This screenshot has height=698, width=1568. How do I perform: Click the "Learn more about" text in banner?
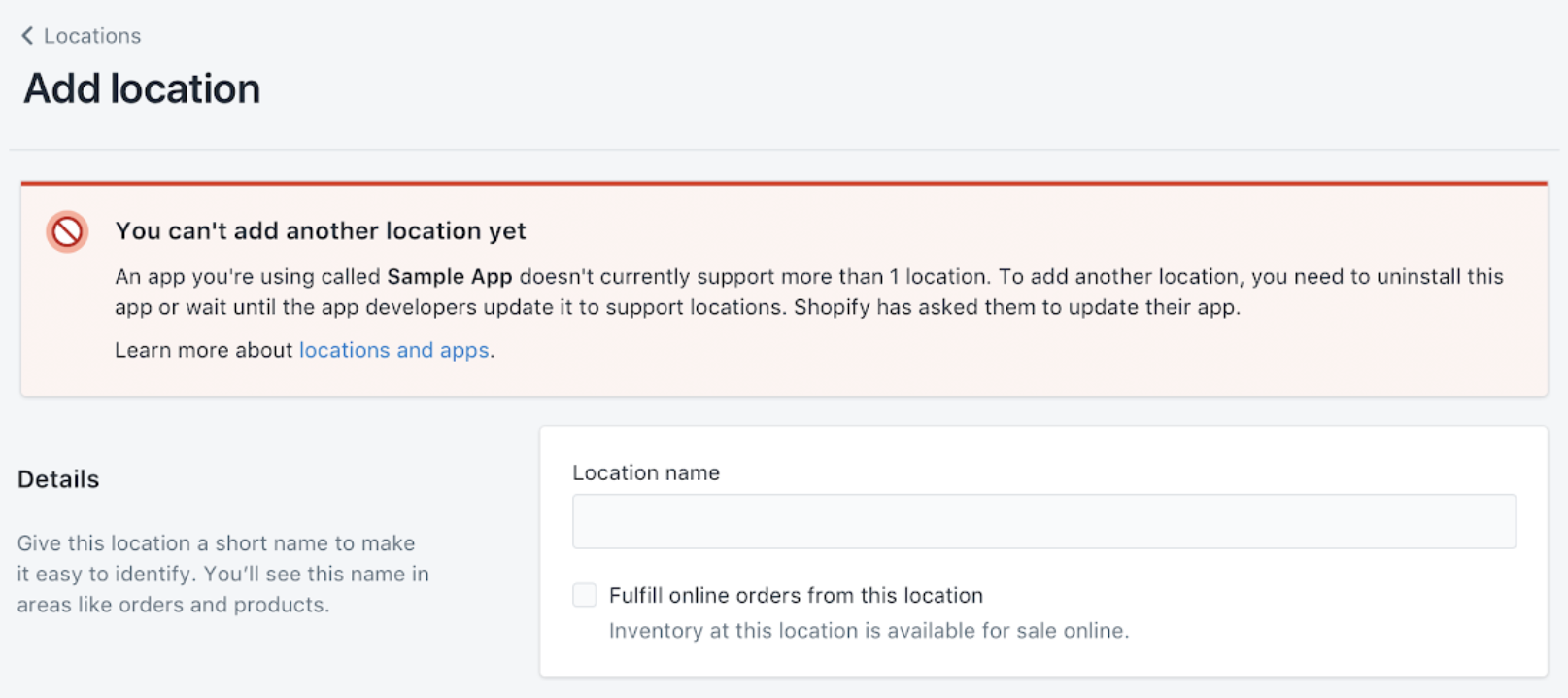click(x=203, y=350)
